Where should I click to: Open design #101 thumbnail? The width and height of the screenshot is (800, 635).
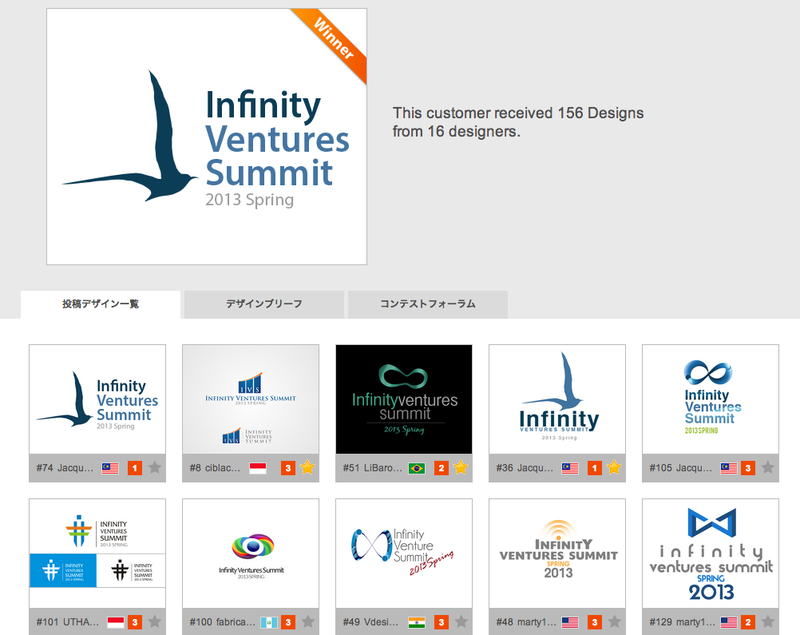97,553
